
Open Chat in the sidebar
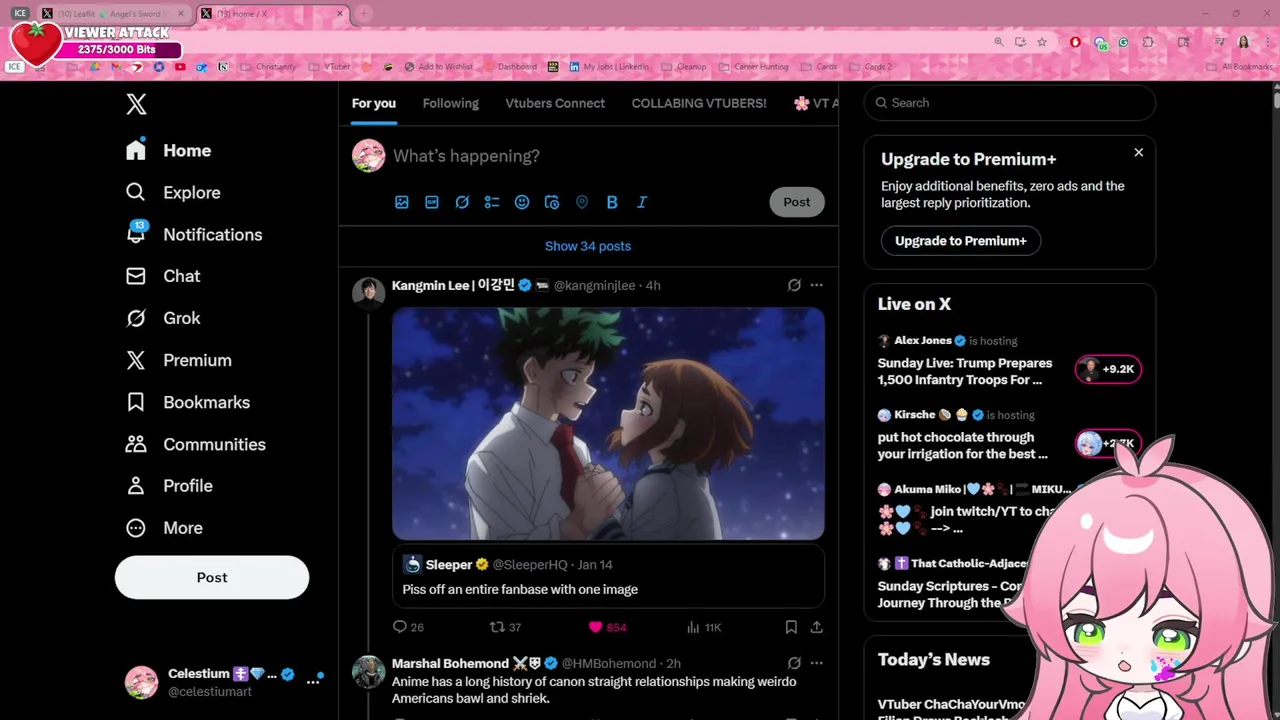coord(163,276)
